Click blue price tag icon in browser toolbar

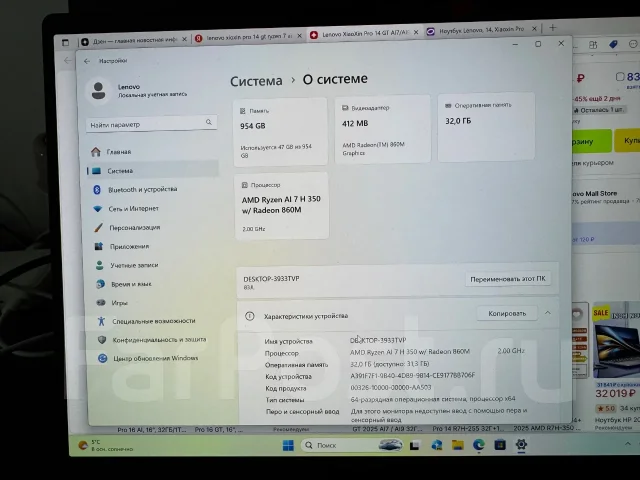tap(613, 44)
